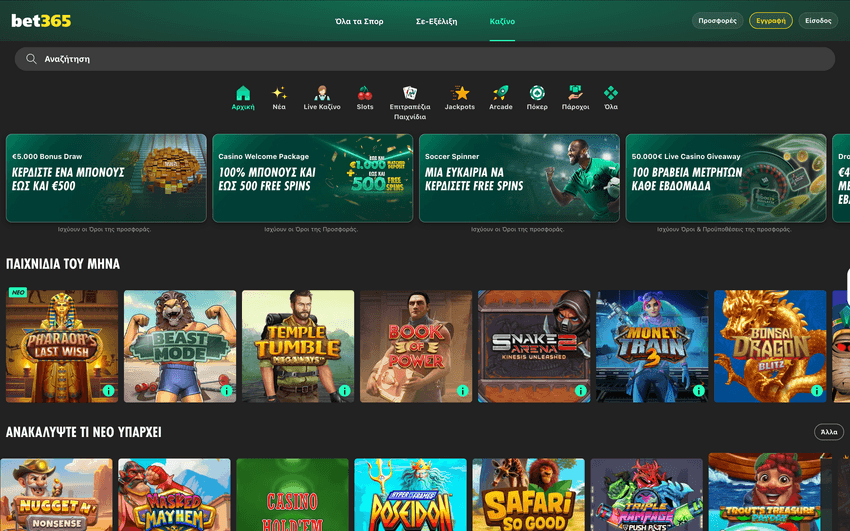This screenshot has height=531, width=850.
Task: Focus the Αναζήτηση search field
Action: coord(425,59)
